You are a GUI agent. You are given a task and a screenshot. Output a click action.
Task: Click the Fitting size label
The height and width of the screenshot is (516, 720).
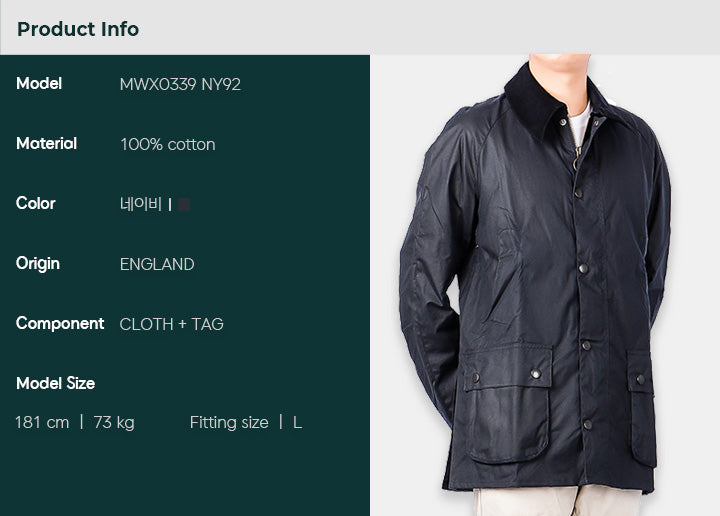tap(229, 422)
